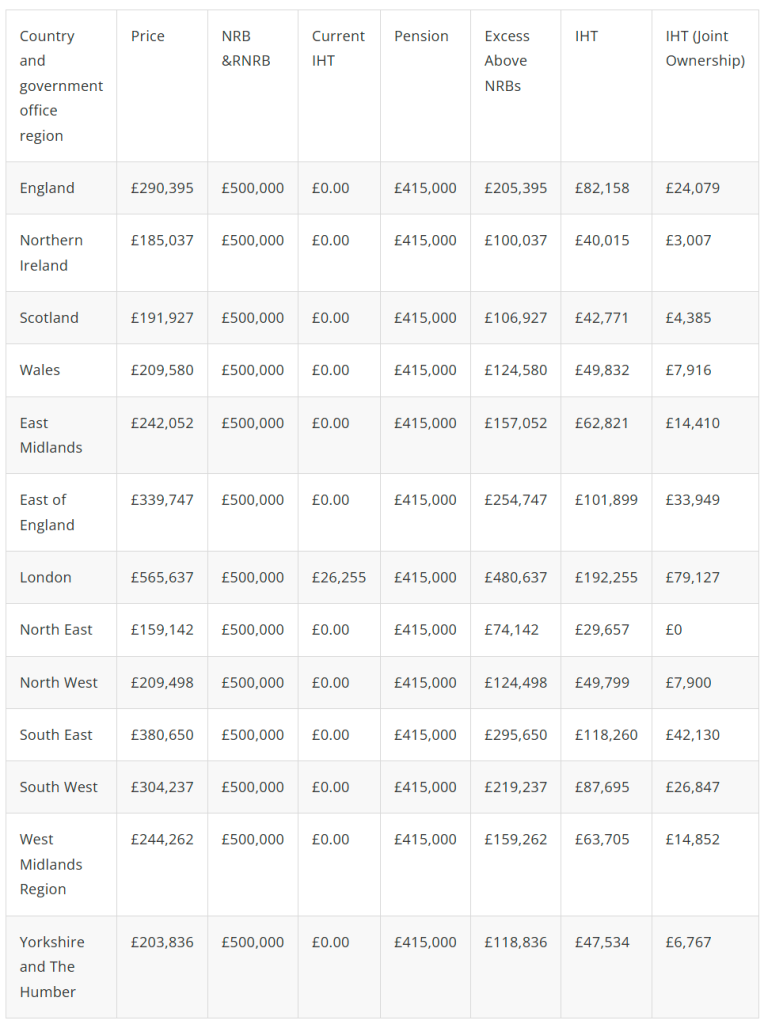The image size is (764, 1024).
Task: Select Yorkshire and The Humber label
Action: (52, 967)
